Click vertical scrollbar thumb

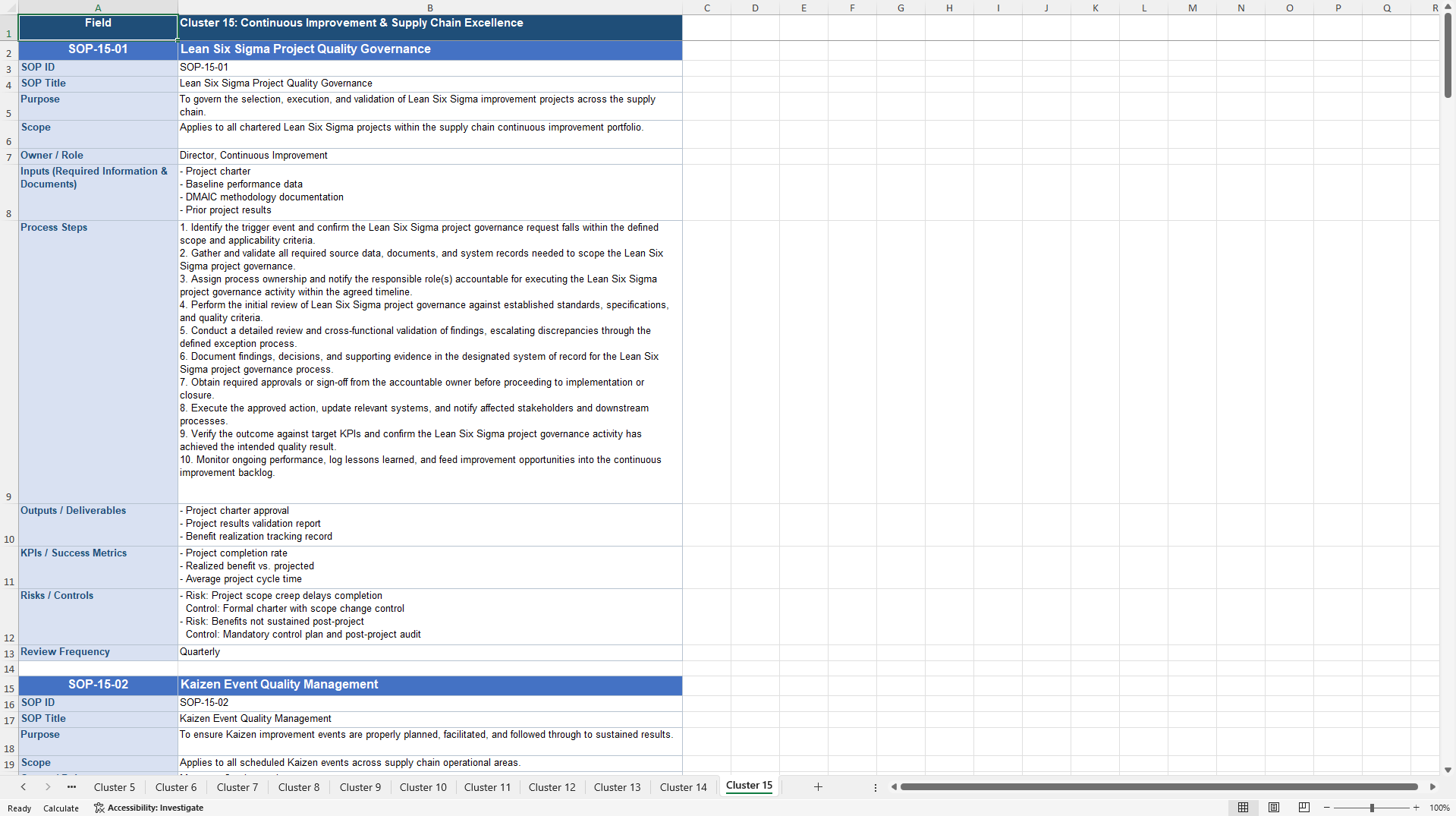[1448, 55]
